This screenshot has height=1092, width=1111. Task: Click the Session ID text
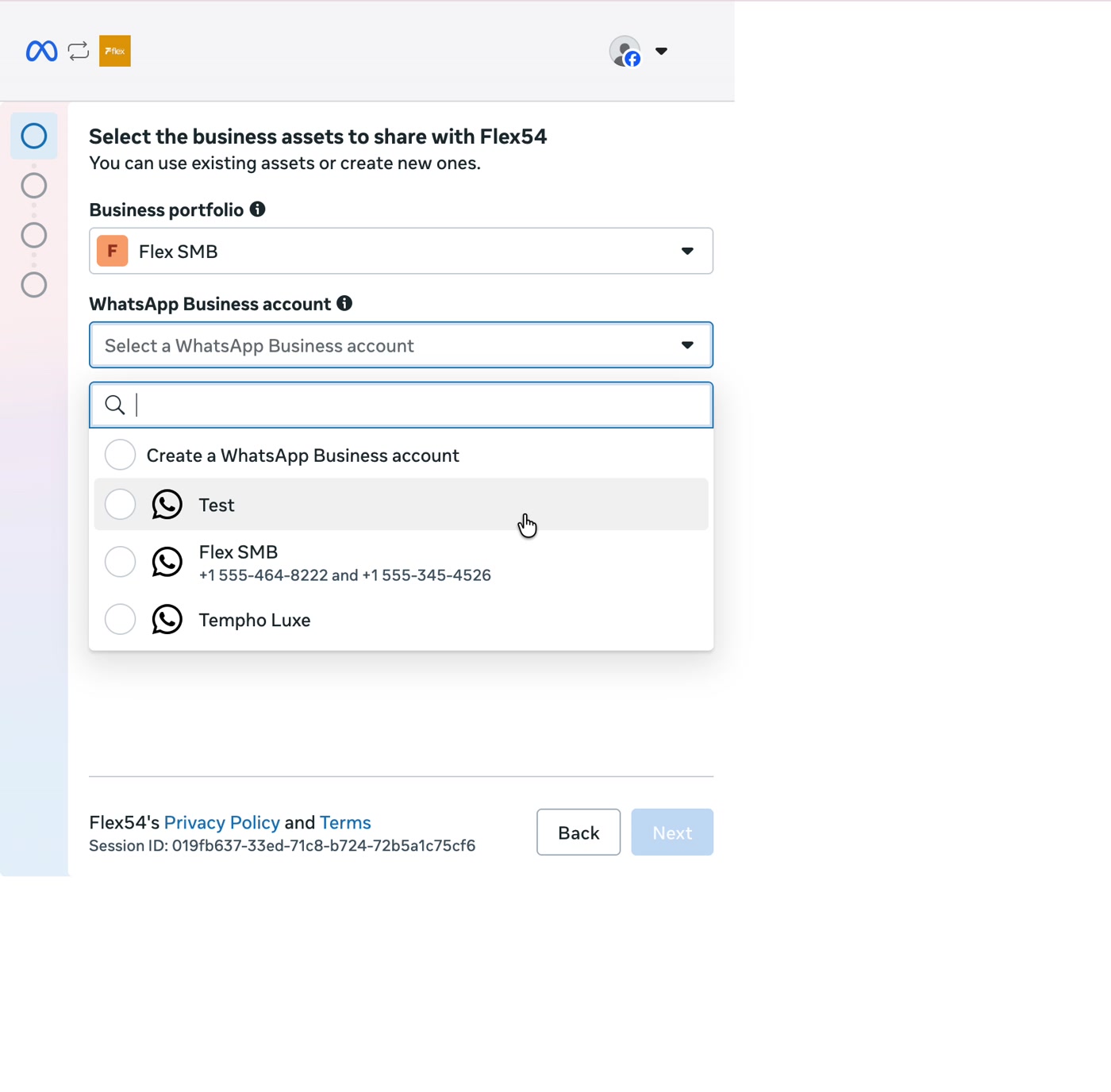[283, 846]
